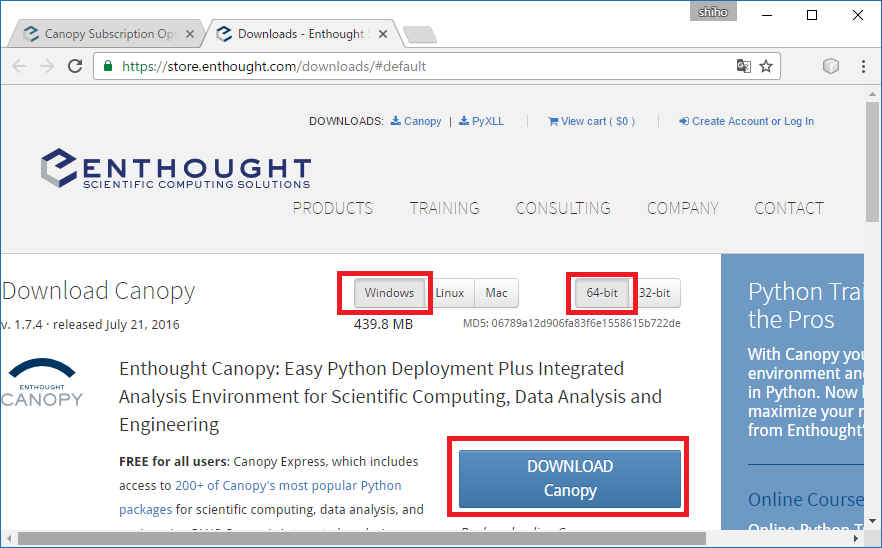The width and height of the screenshot is (882, 548).
Task: Open the CONSULTING menu
Action: (563, 208)
